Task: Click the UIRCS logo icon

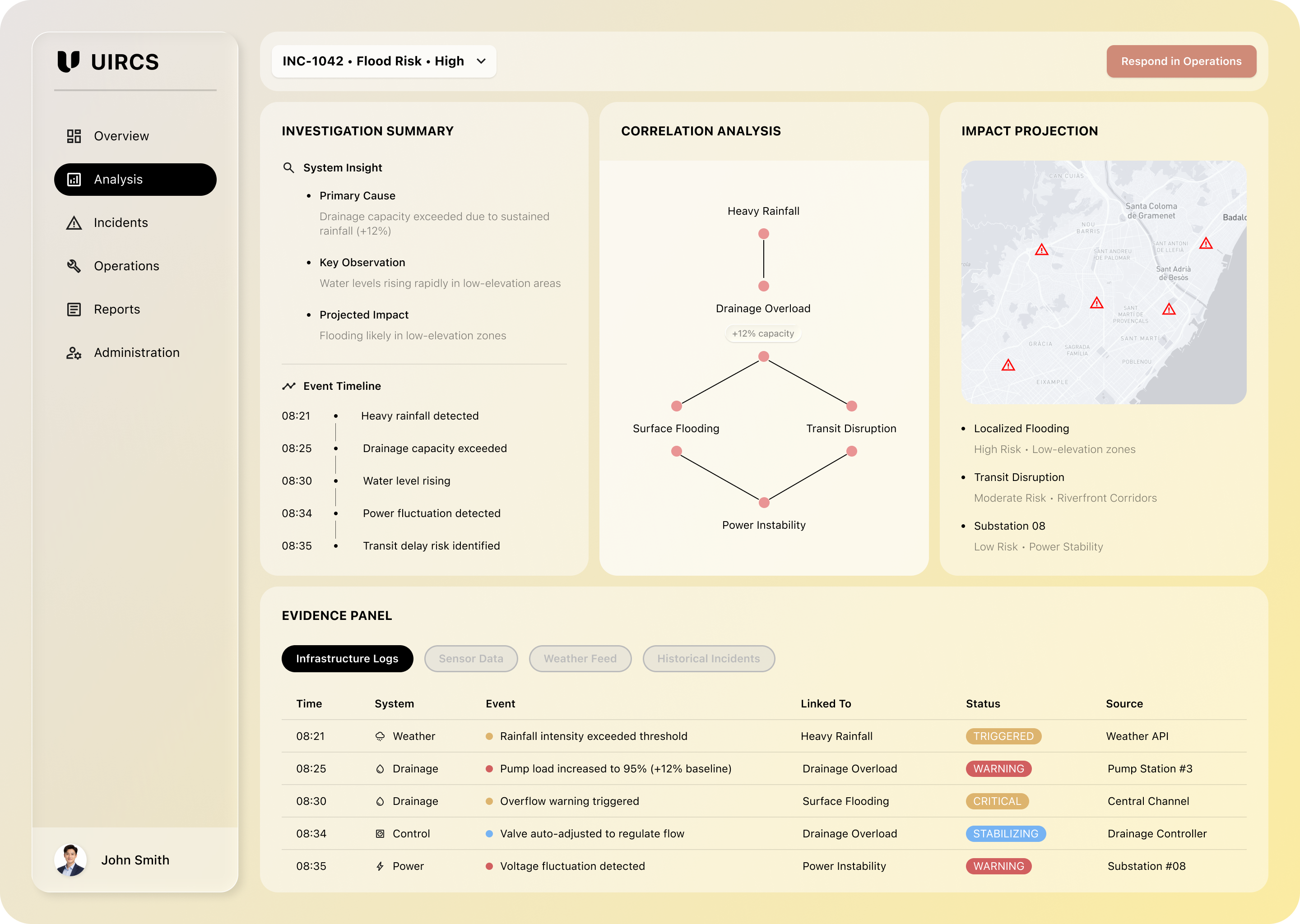Action: point(68,61)
